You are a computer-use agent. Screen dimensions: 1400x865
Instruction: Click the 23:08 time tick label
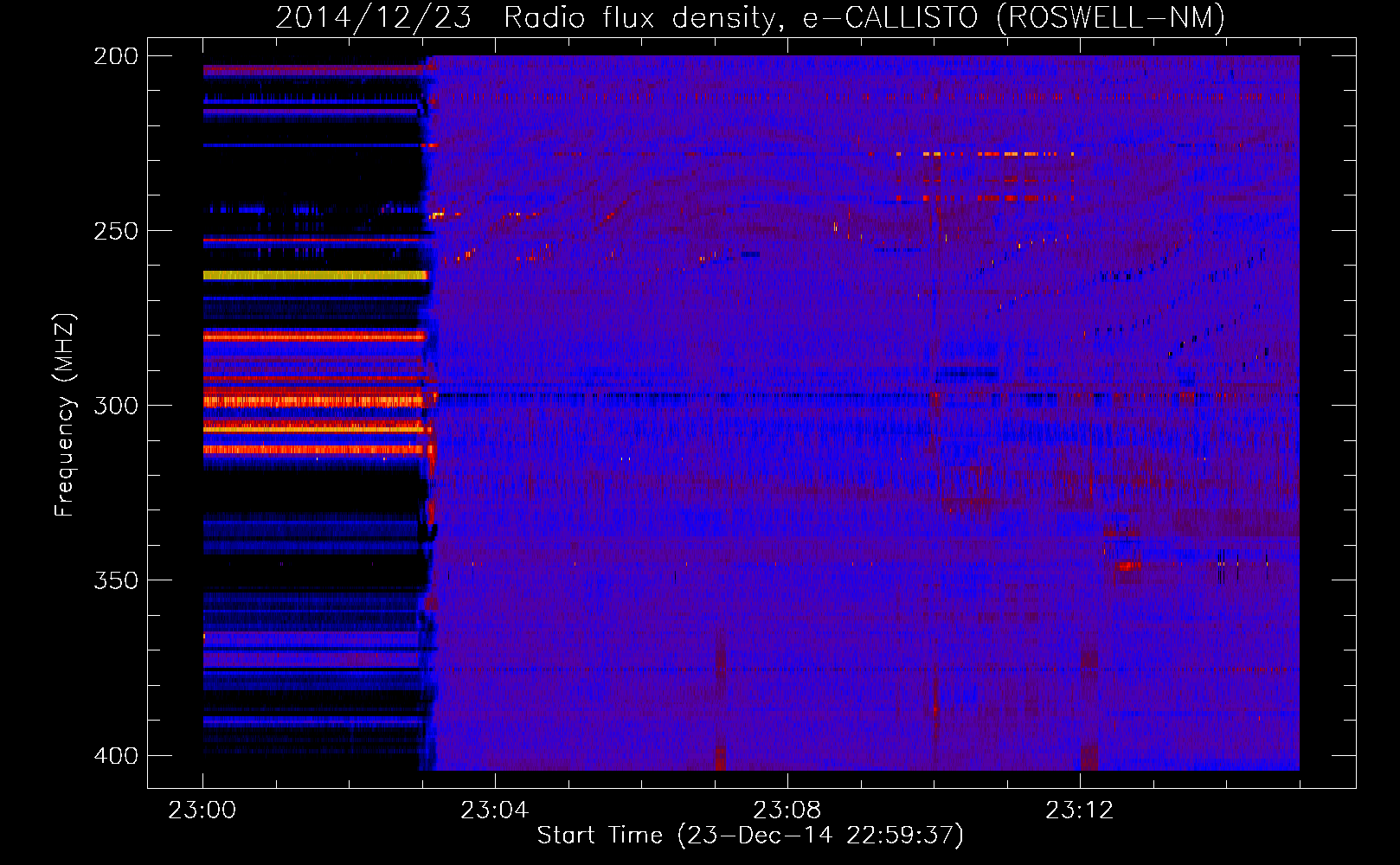point(787,811)
